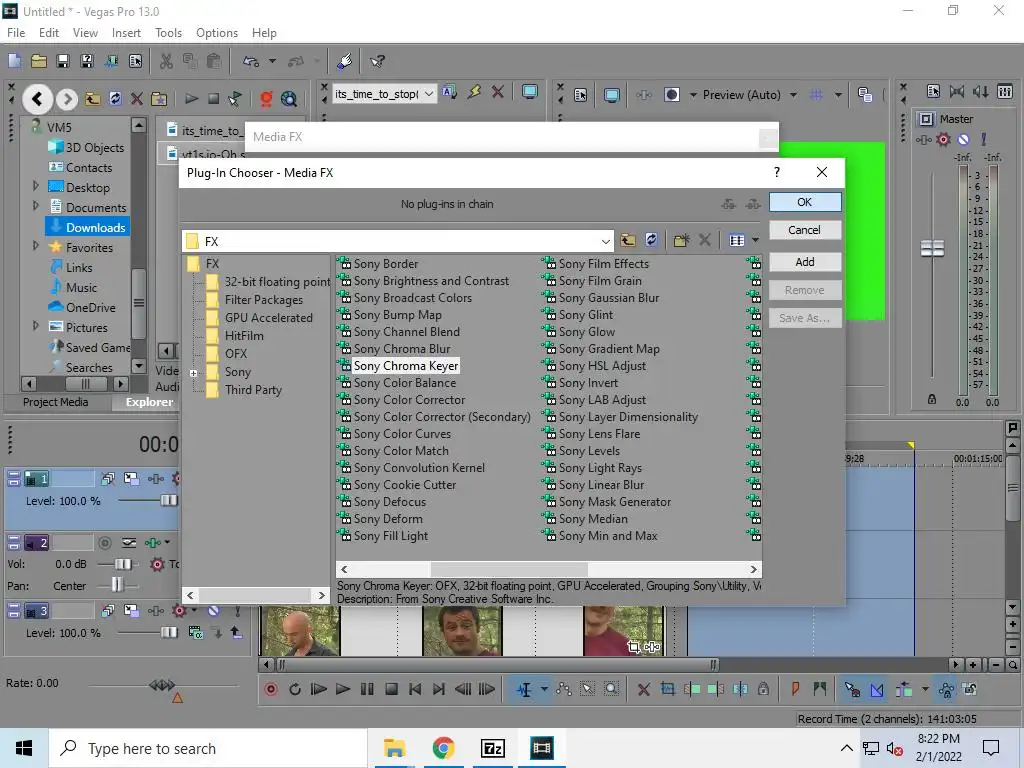
Task: Click the Open folder toolbar icon
Action: click(x=39, y=61)
